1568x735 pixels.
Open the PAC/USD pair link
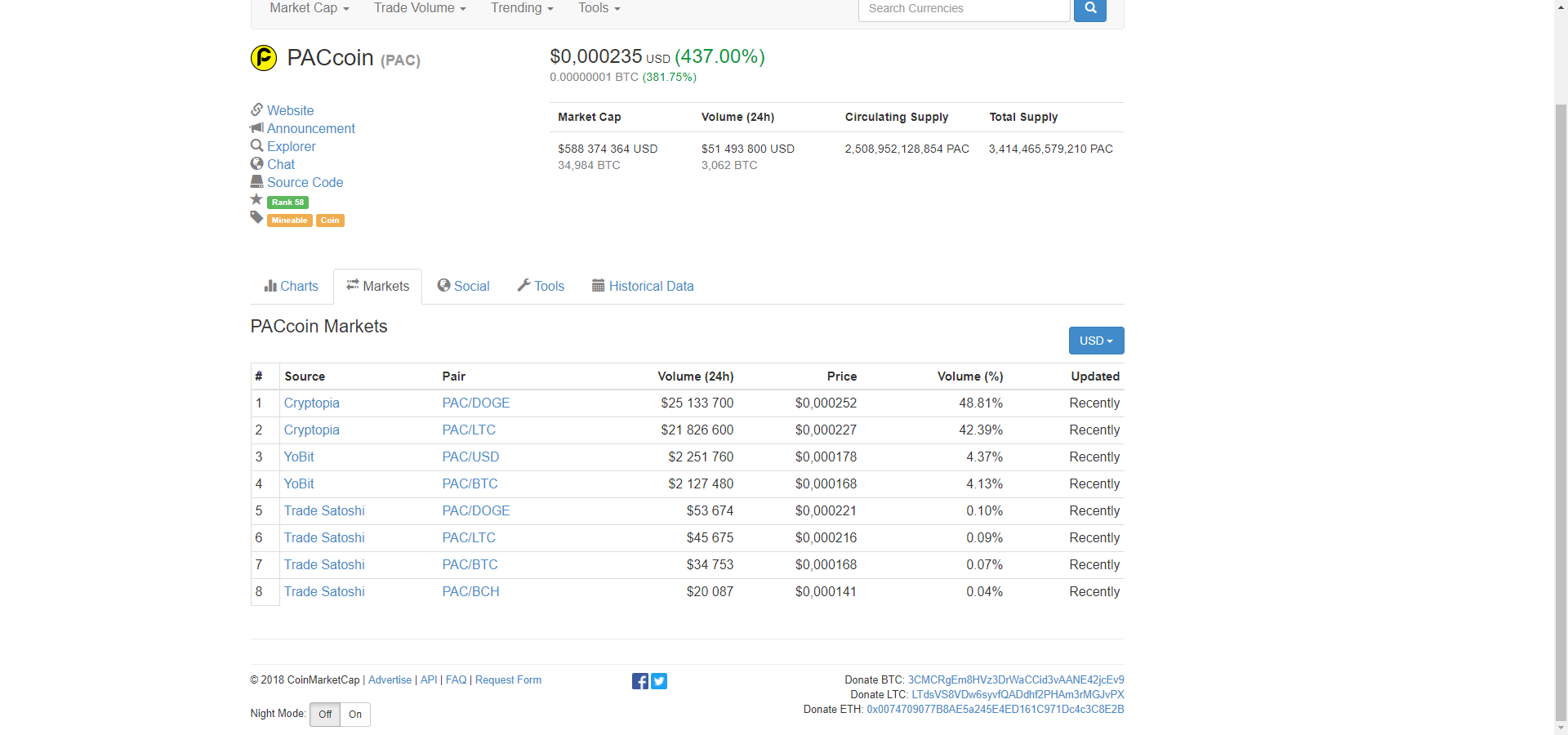tap(470, 457)
